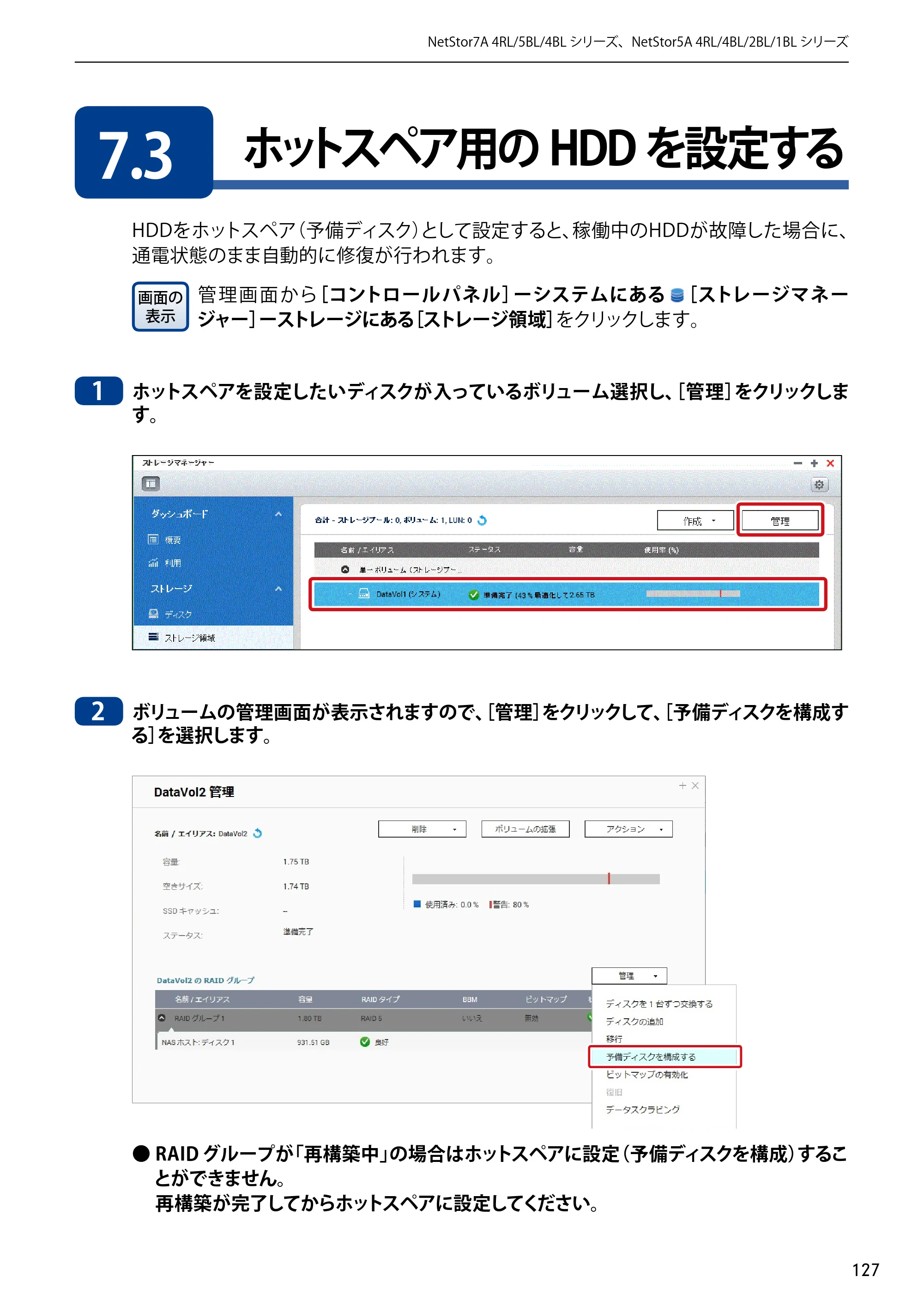The width and height of the screenshot is (924, 1307).
Task: Open 概要 in the dashboard sidebar
Action: coord(173,540)
